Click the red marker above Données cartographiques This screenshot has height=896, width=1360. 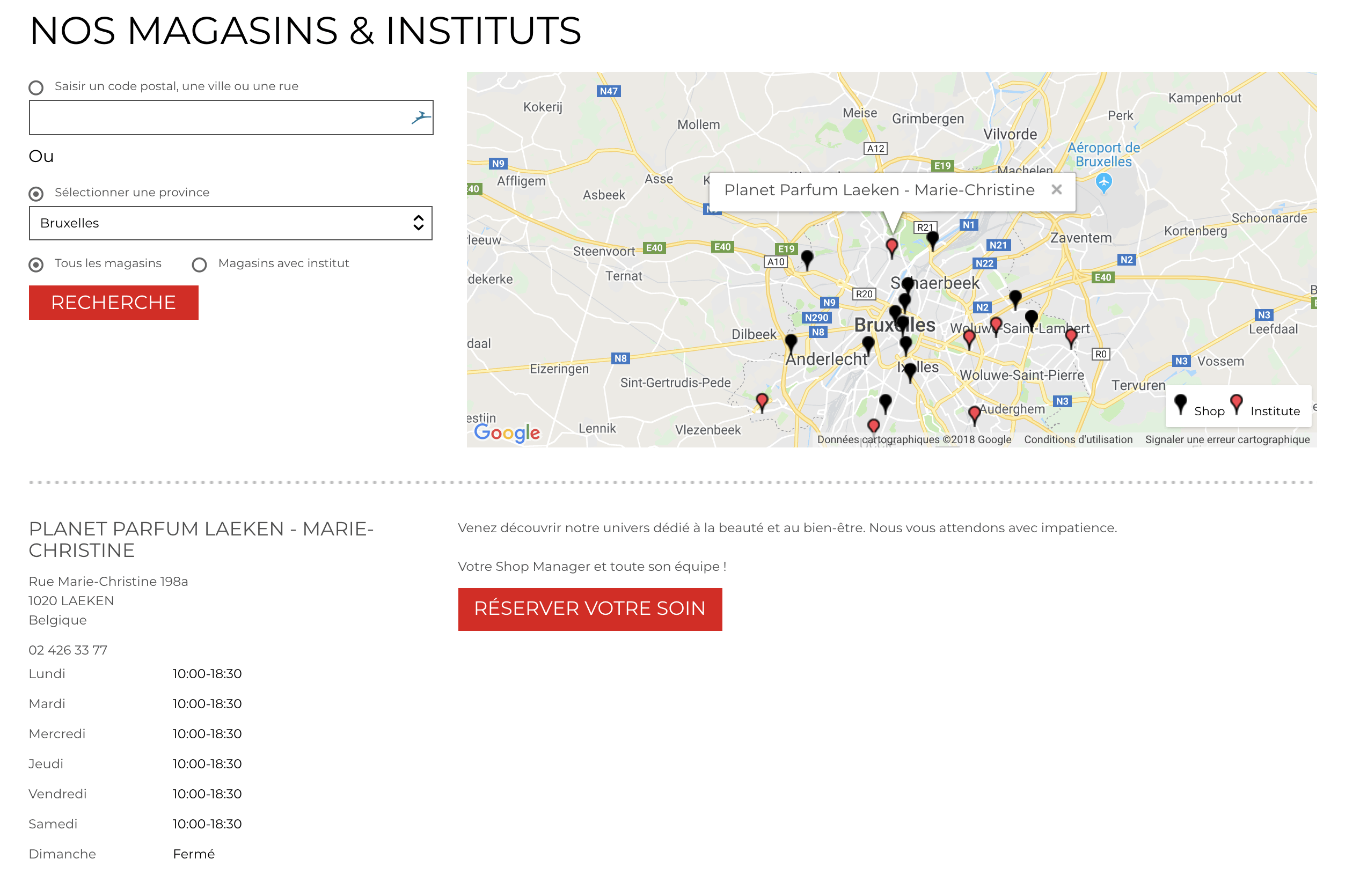click(874, 428)
